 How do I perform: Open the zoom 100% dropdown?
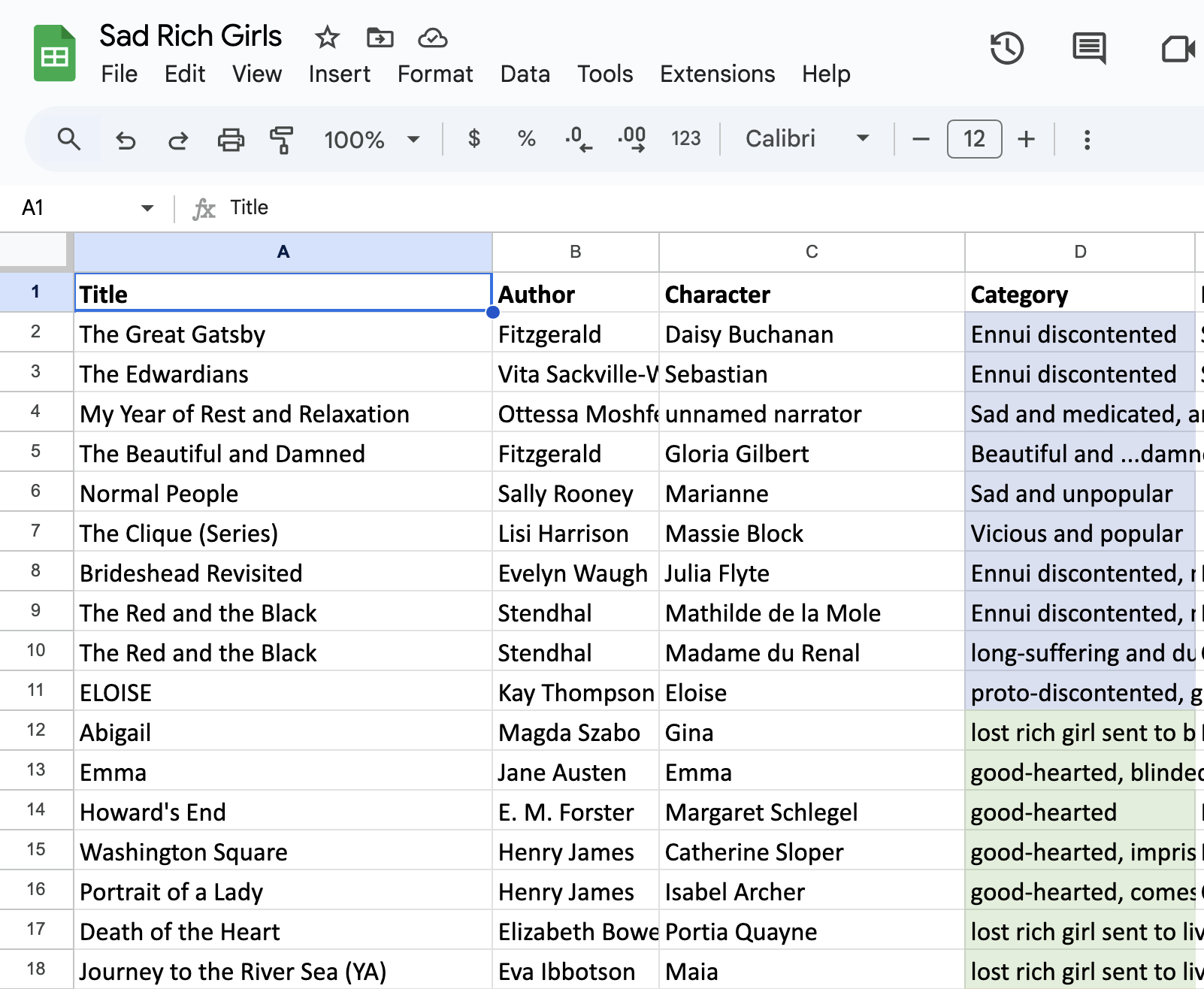click(x=371, y=140)
